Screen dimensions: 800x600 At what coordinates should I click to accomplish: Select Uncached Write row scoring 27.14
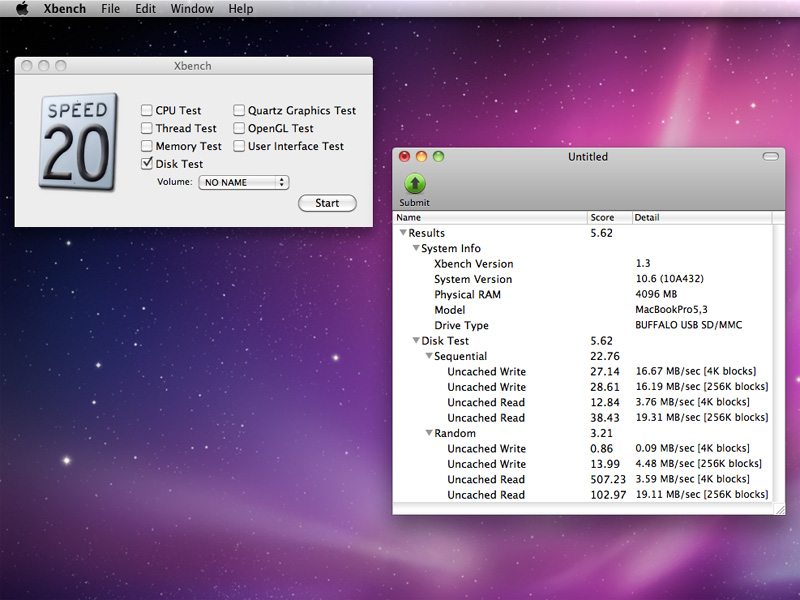tap(583, 371)
